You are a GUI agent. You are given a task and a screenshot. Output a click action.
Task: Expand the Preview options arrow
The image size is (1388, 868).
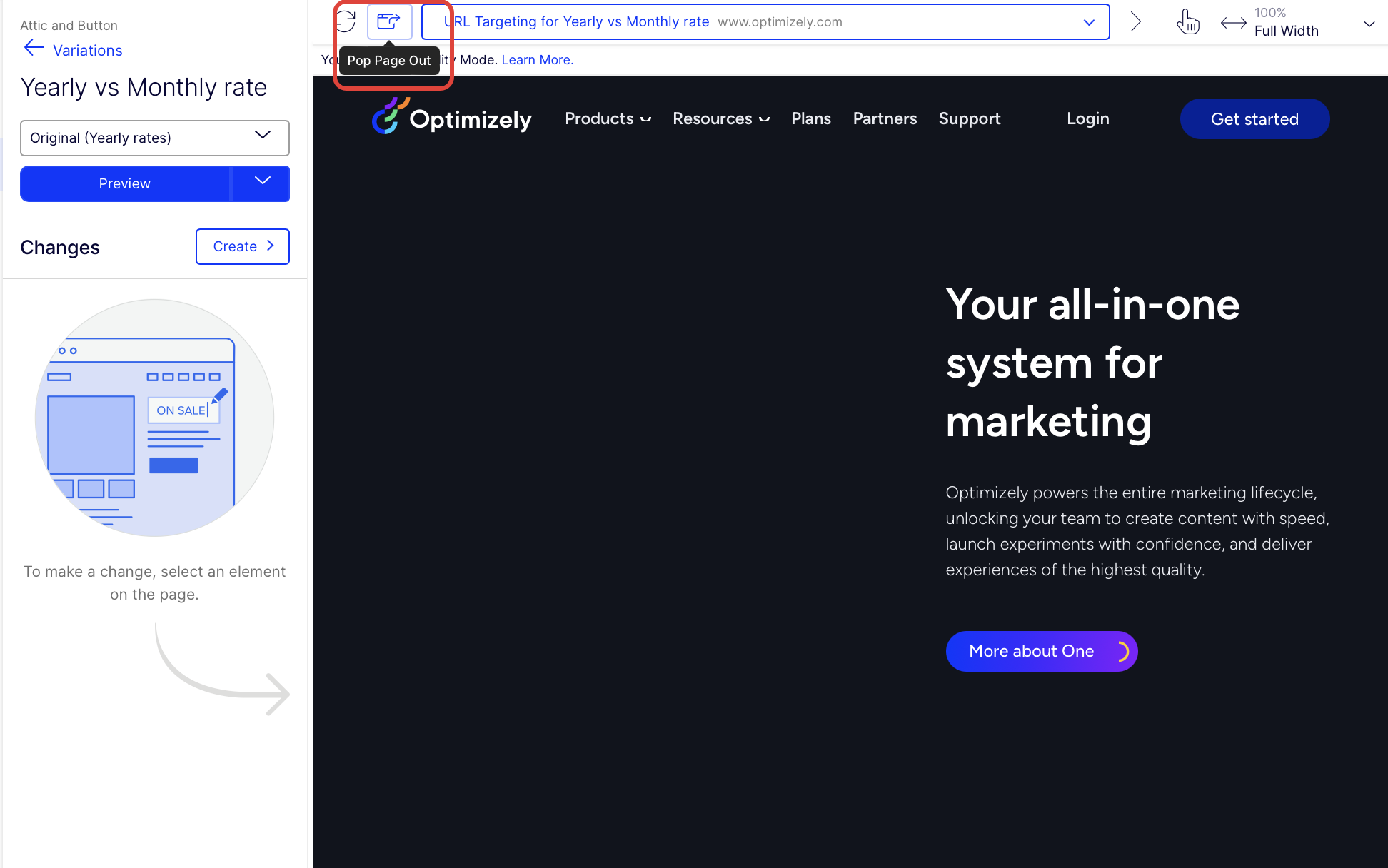(261, 183)
